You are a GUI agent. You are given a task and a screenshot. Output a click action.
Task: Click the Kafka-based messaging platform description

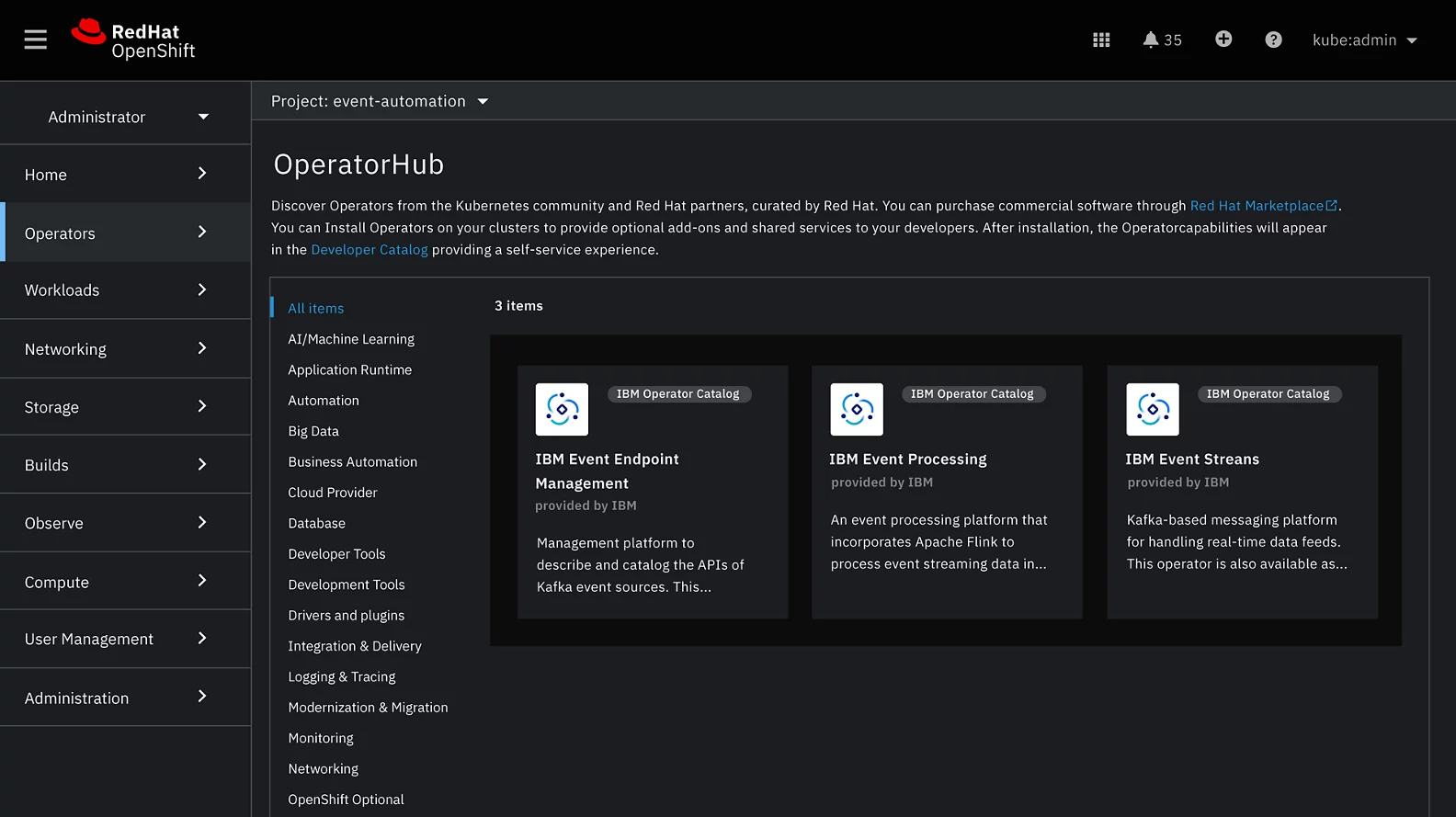1237,542
